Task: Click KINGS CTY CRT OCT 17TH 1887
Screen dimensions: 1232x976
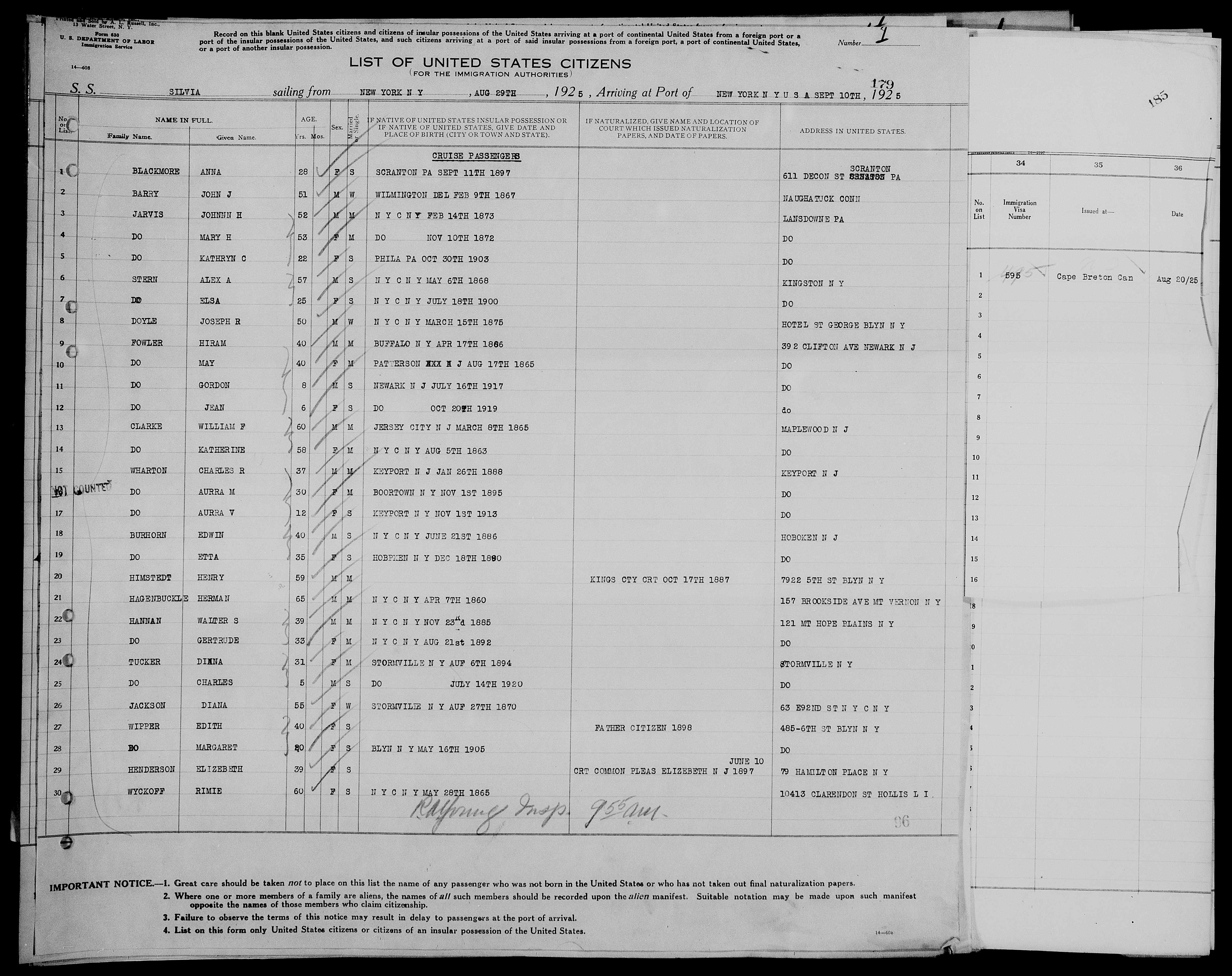Action: tap(659, 579)
